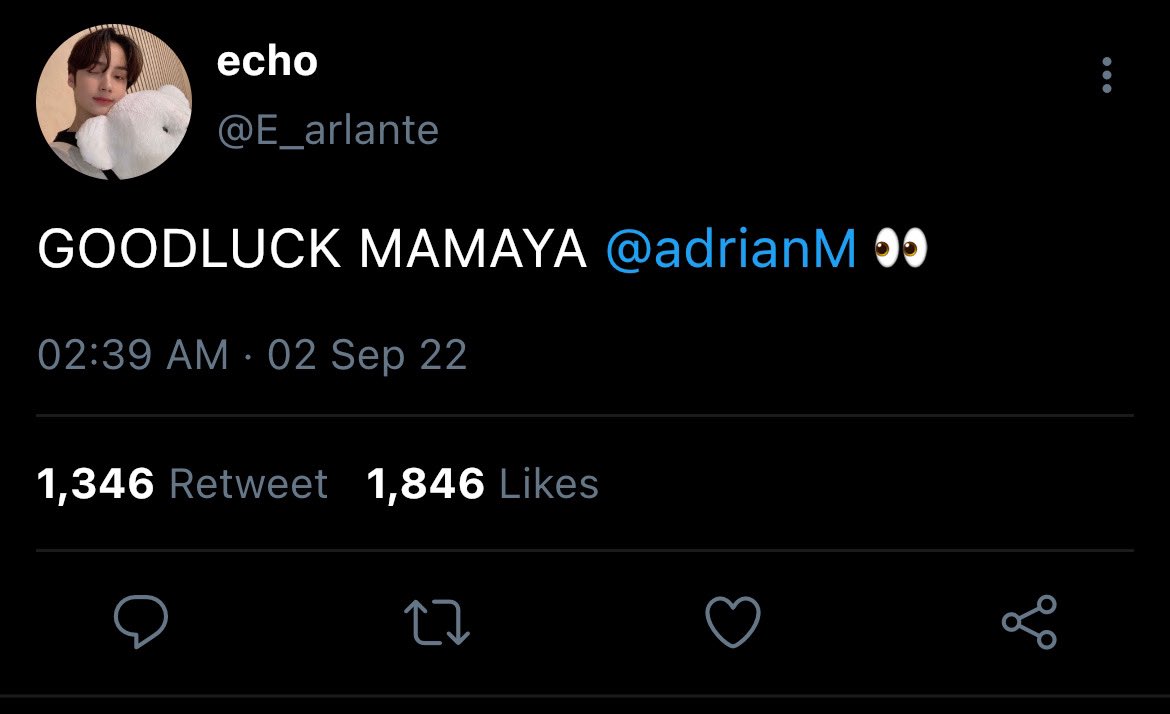Open the share icon options
This screenshot has height=714, width=1170.
coord(1029,621)
